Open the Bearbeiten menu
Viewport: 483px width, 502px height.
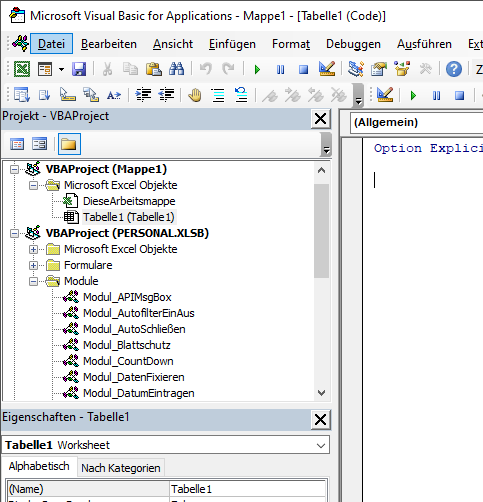tap(109, 44)
